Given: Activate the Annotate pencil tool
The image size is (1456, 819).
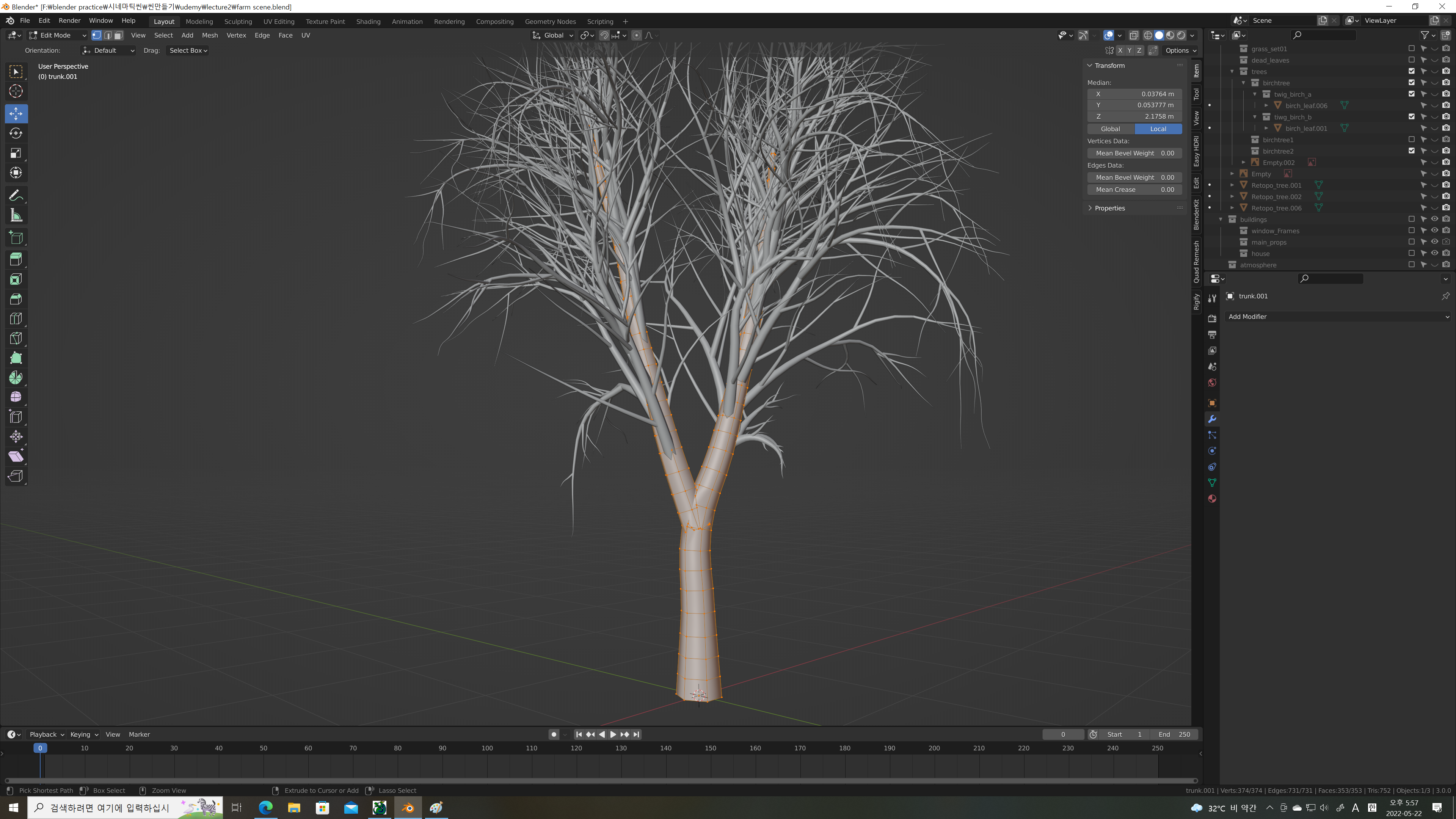Looking at the screenshot, I should (16, 196).
